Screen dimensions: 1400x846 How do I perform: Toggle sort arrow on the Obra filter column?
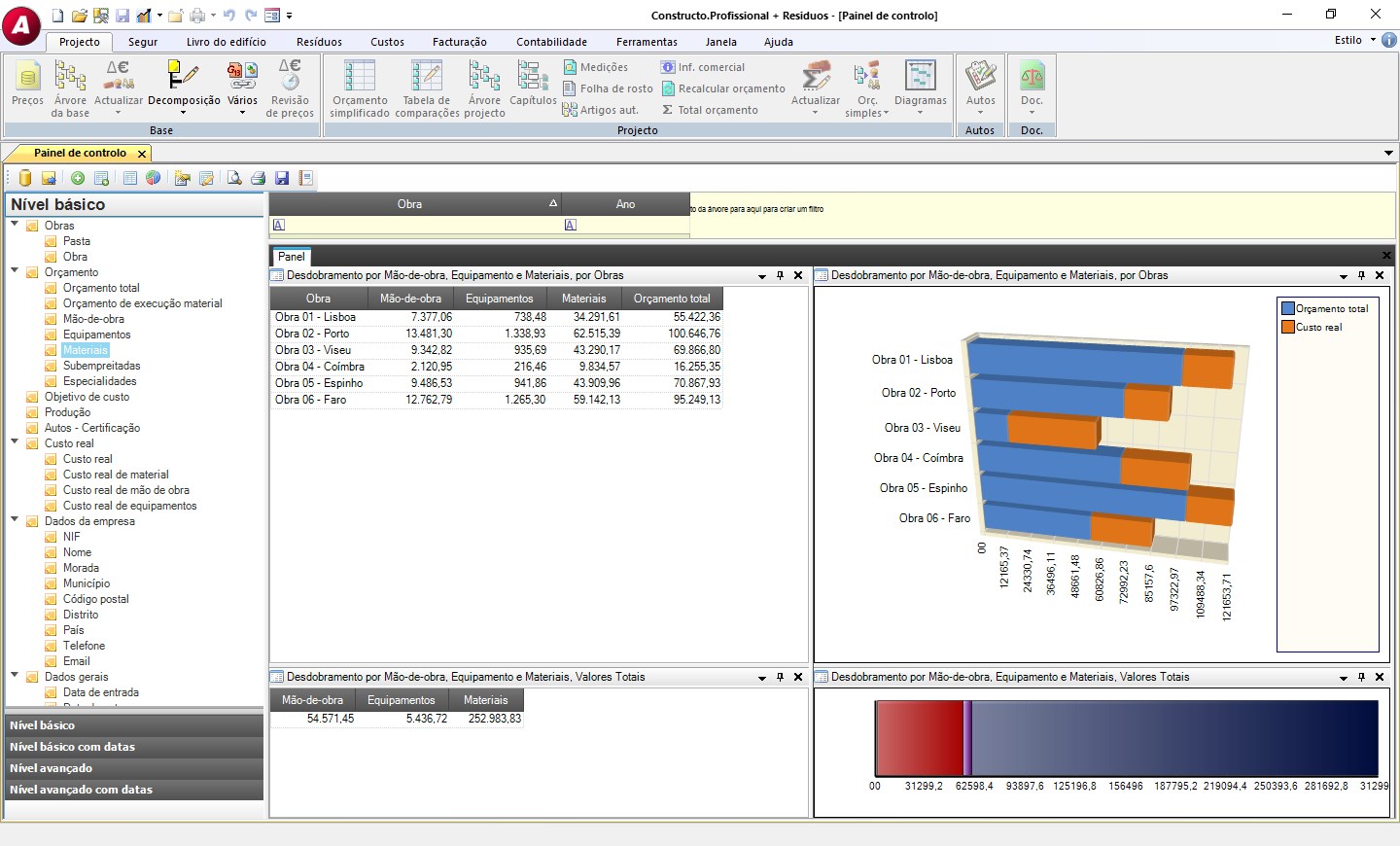(x=553, y=203)
